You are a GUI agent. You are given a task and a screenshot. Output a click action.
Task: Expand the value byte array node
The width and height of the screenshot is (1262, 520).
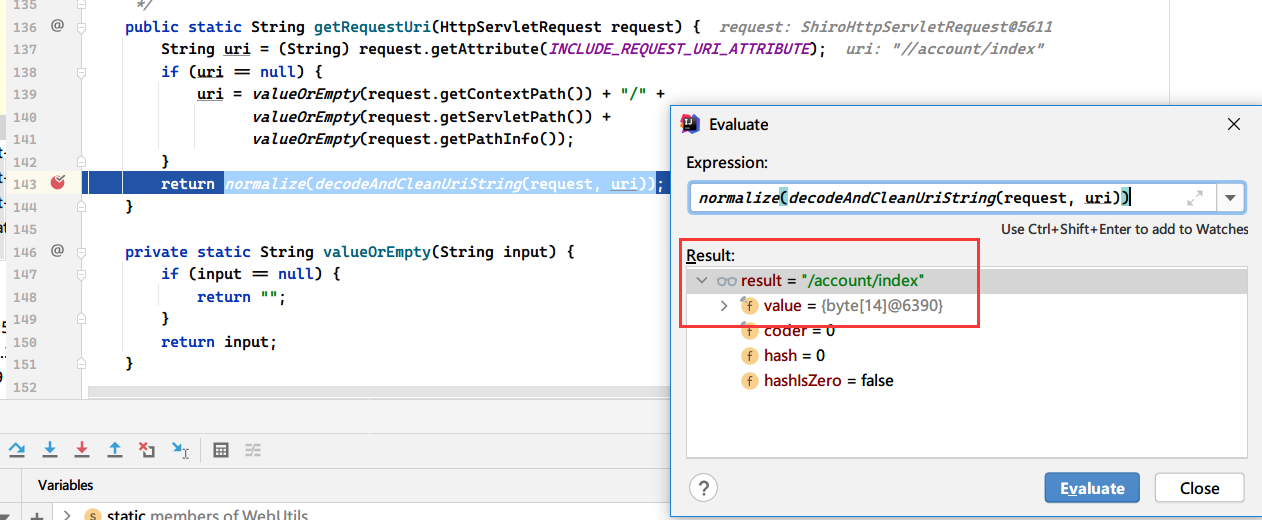tap(724, 306)
